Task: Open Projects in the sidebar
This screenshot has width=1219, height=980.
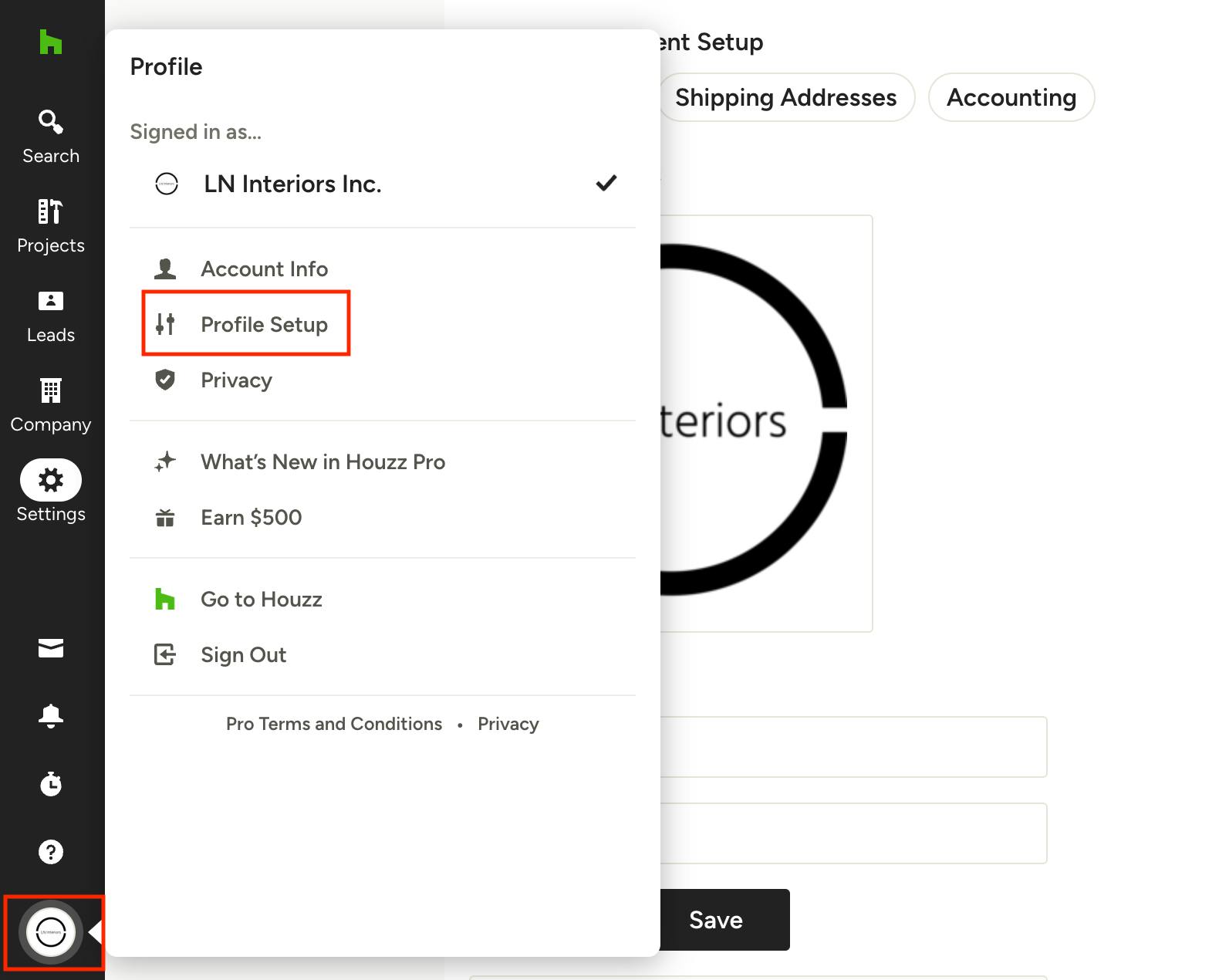Action: tap(51, 226)
